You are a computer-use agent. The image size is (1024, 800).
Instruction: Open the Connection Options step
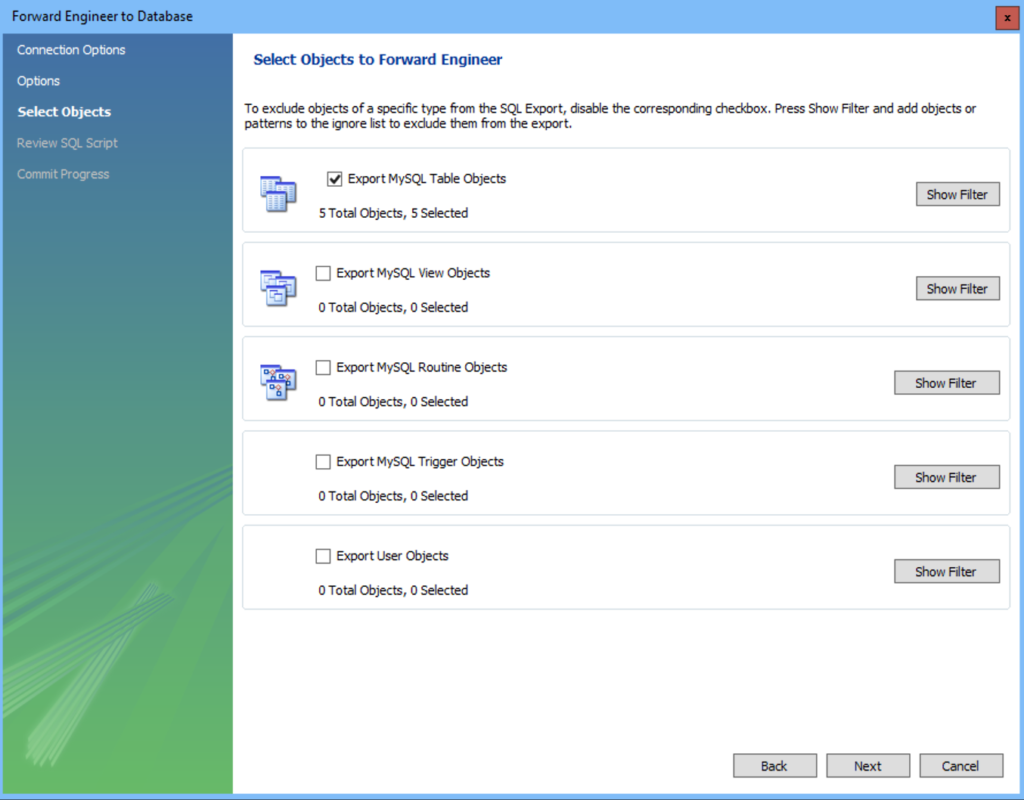[71, 50]
